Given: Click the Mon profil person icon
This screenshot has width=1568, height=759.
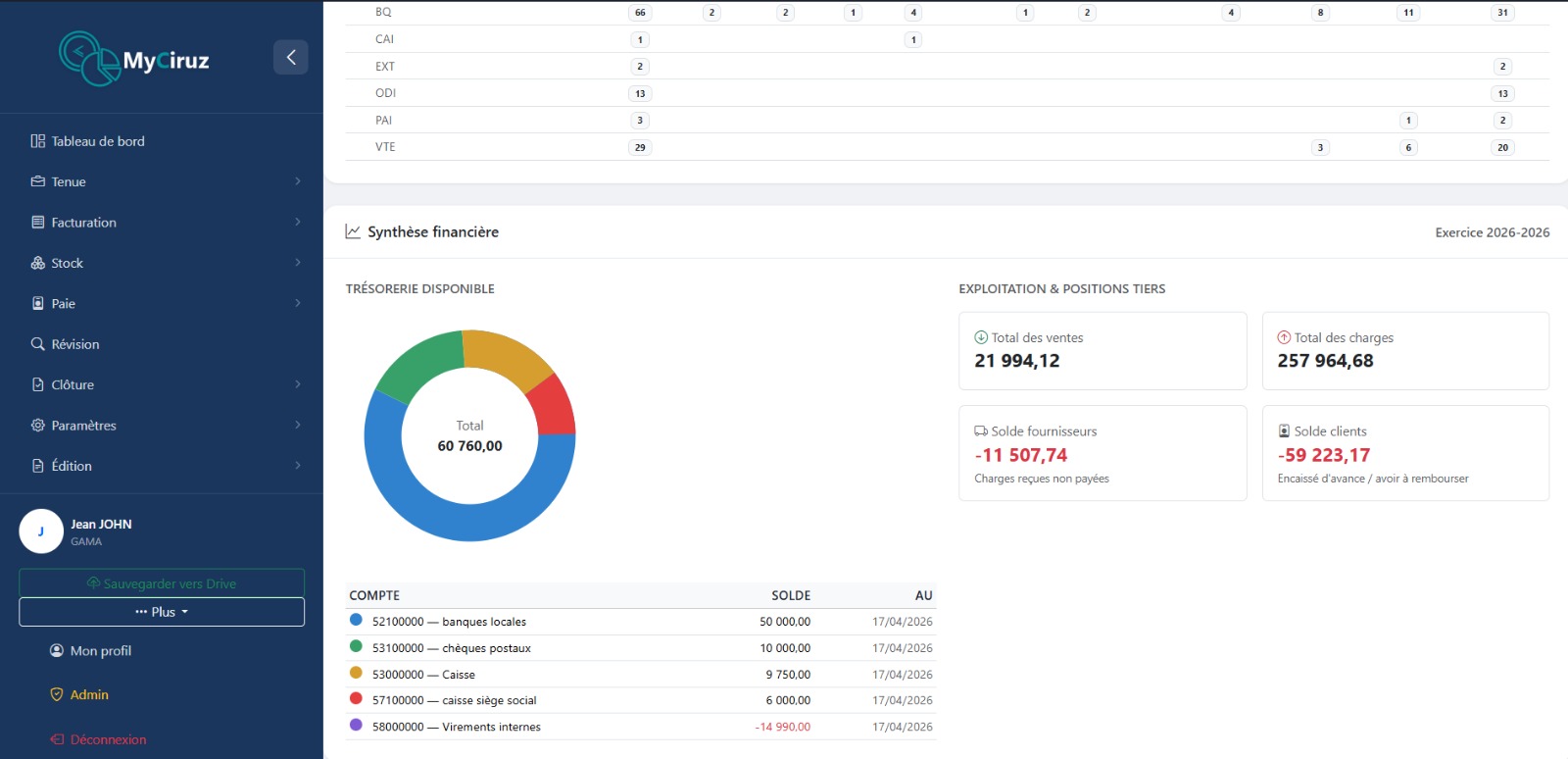Looking at the screenshot, I should click(x=57, y=651).
